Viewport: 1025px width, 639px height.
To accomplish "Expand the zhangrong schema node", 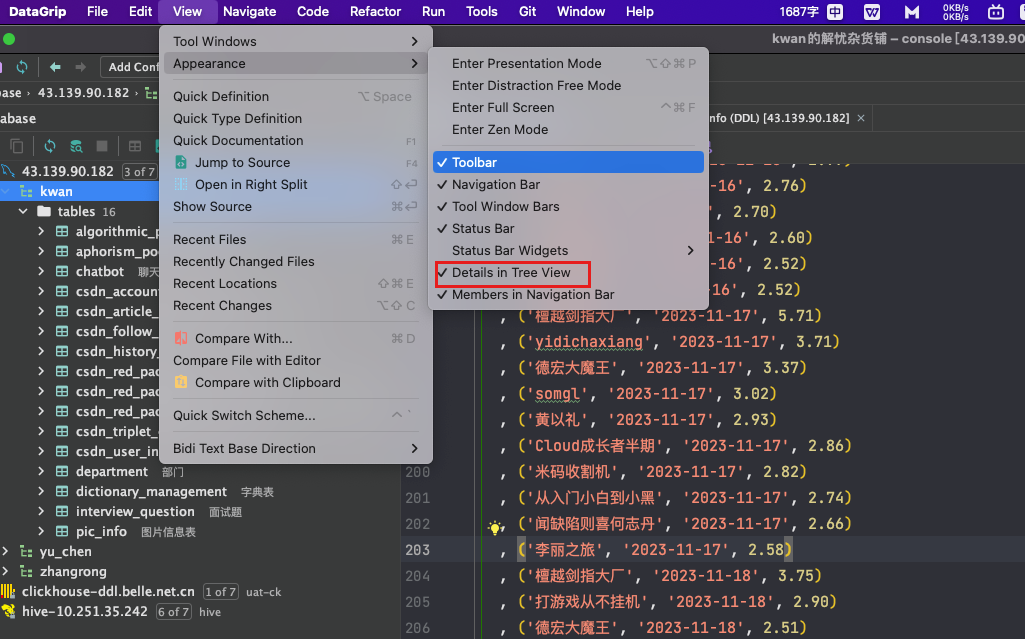I will [x=6, y=571].
